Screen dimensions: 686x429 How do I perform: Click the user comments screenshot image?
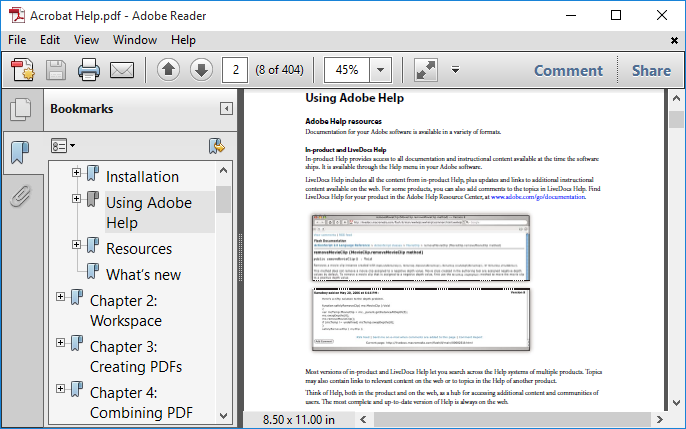tap(421, 320)
